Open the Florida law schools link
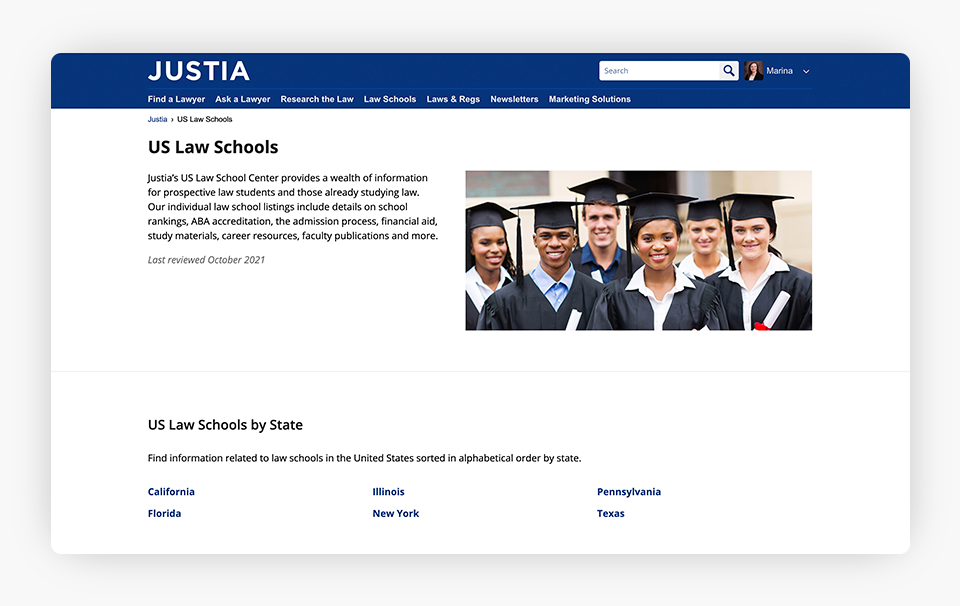The image size is (960, 606). [x=164, y=514]
